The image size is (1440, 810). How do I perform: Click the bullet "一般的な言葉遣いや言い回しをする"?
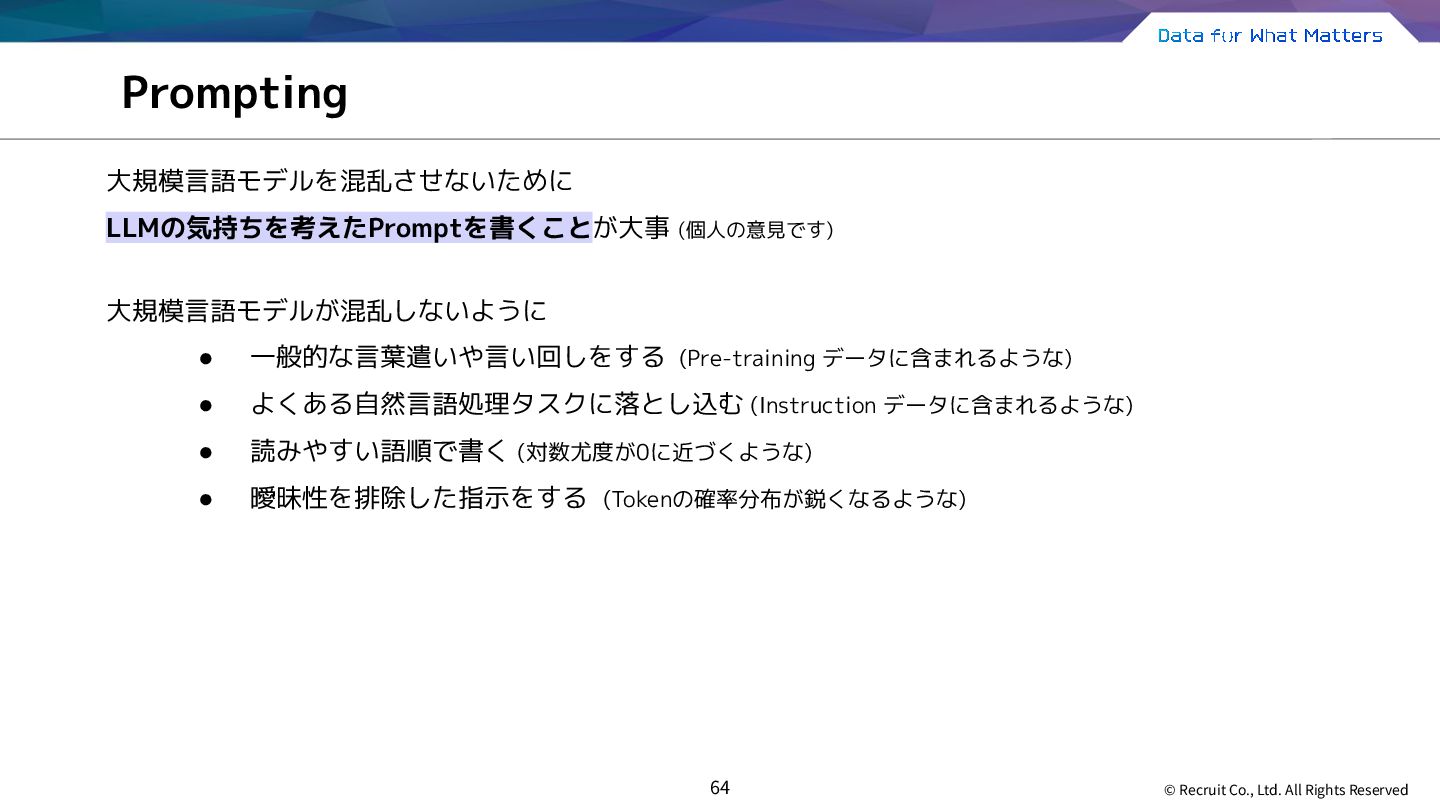click(x=457, y=357)
